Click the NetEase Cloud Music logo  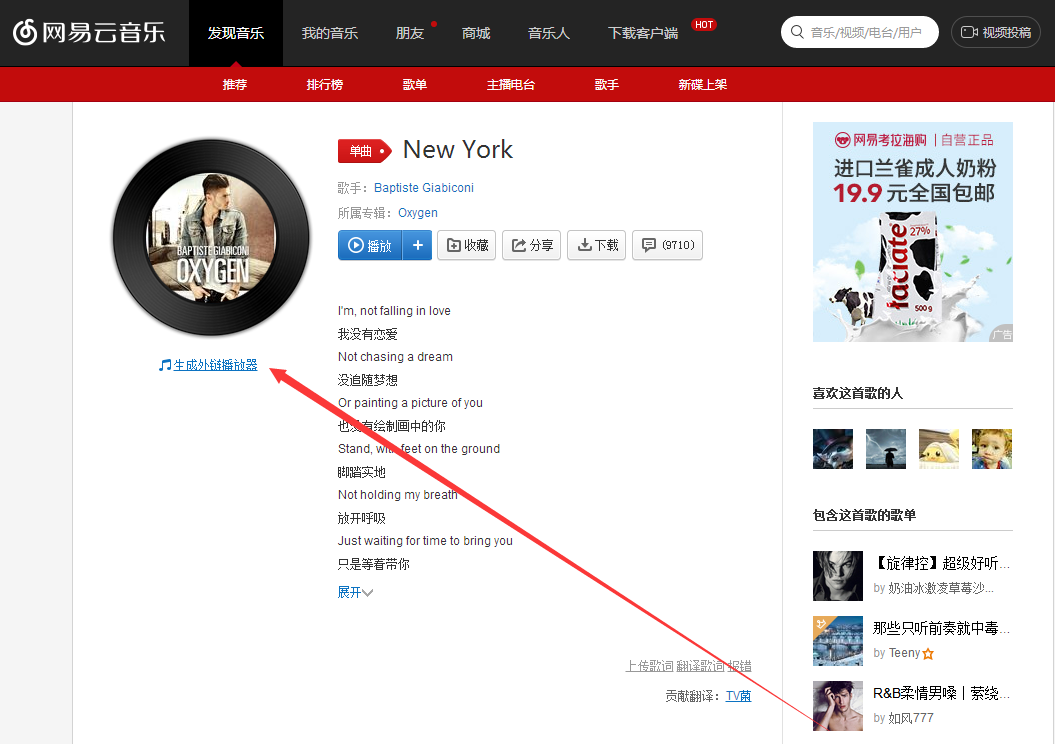tap(89, 32)
